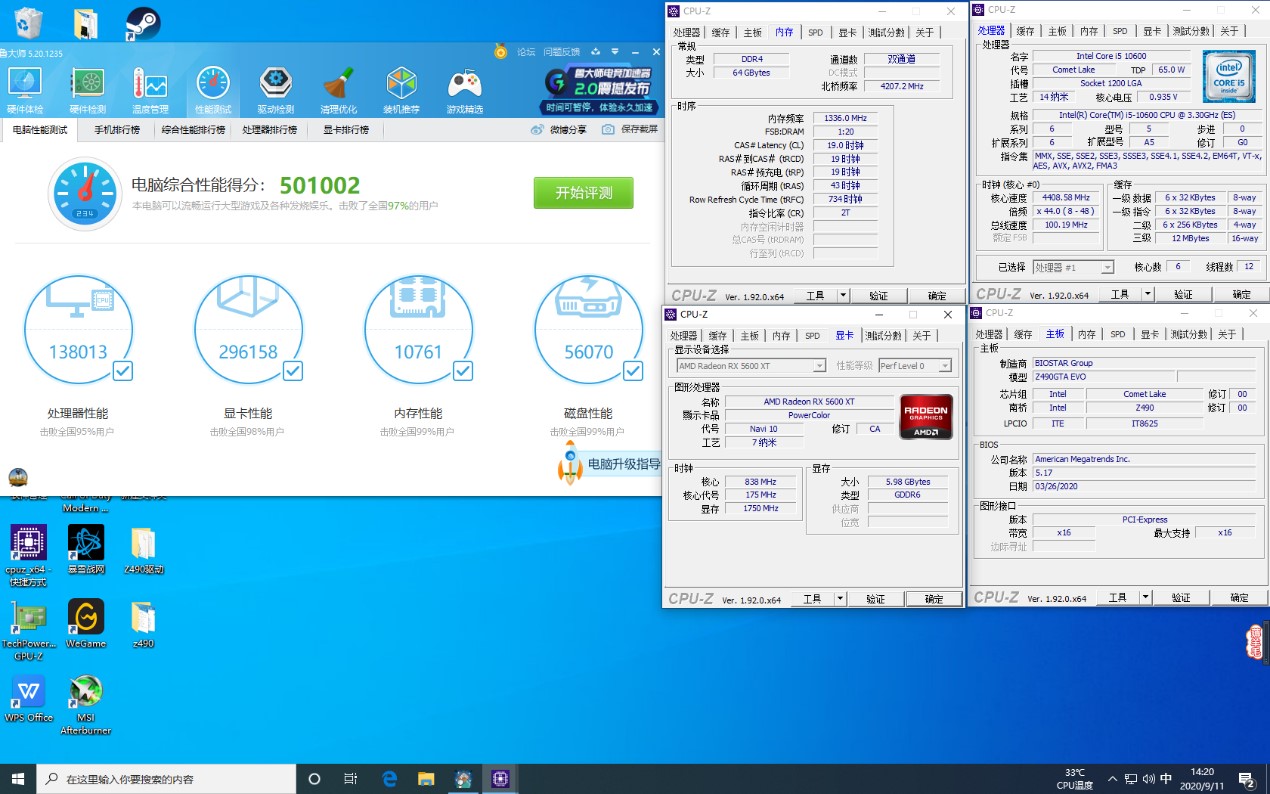Expand 工具 dropdown arrow in memory CPU-Z window

[x=842, y=295]
